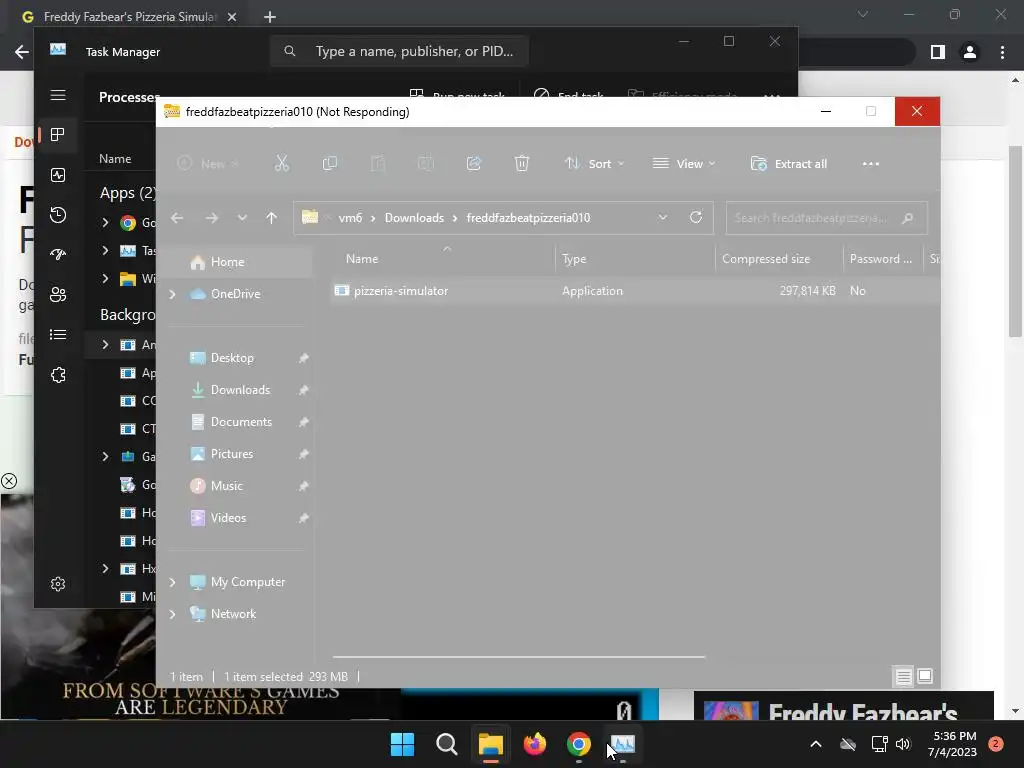The image size is (1024, 768).
Task: Click Downloads in address breadcrumb
Action: pos(414,218)
